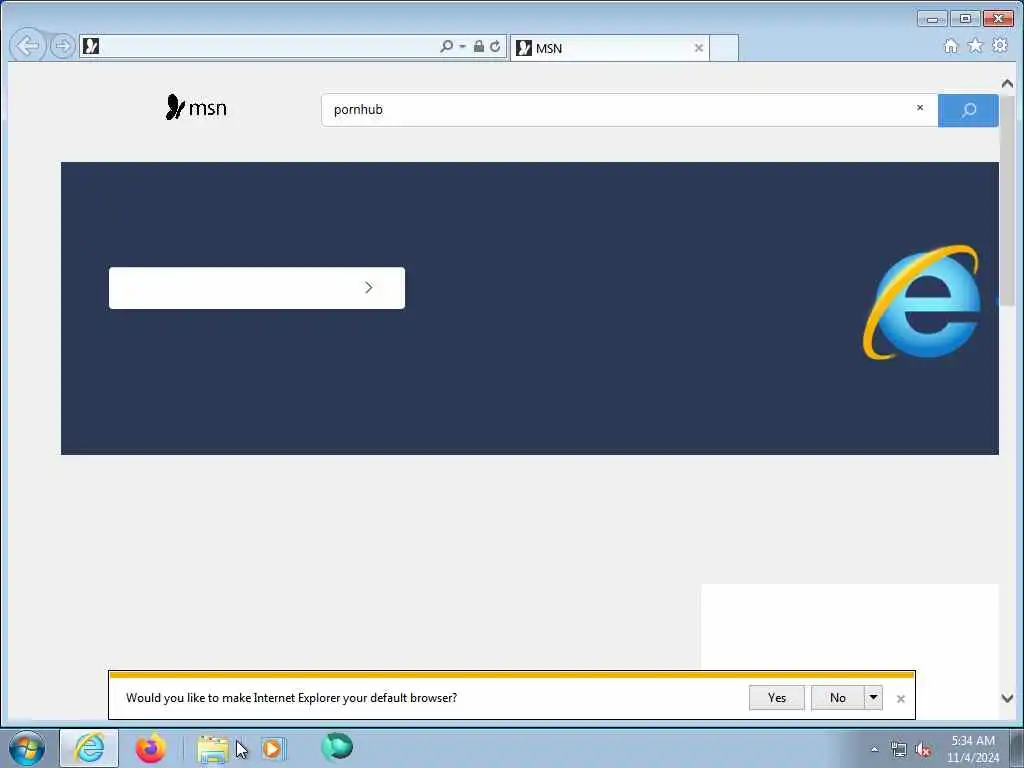
Task: Click the Internet Explorer logo in banner
Action: point(922,302)
